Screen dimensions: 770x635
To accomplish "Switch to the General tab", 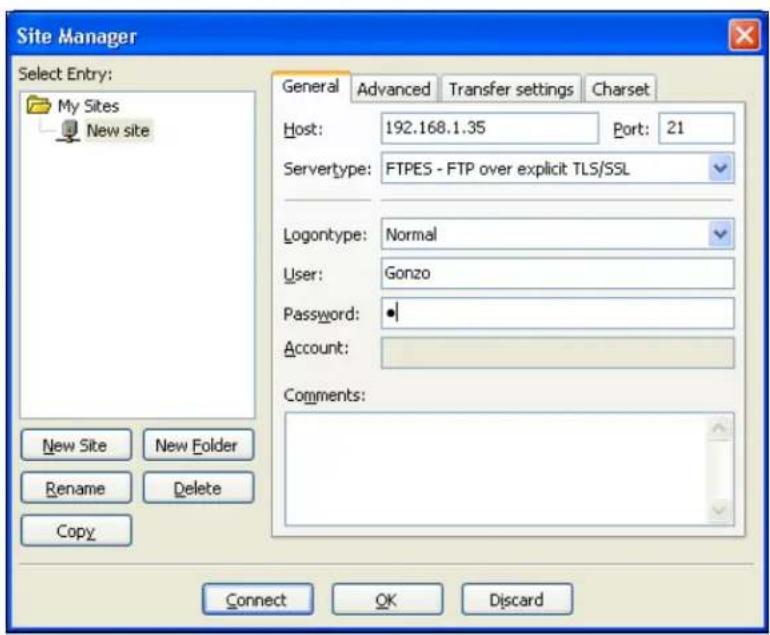I will coord(310,87).
